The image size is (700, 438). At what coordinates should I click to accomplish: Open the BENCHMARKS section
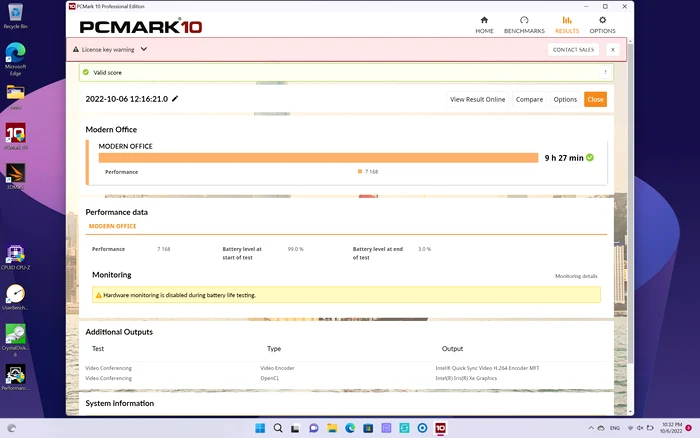pyautogui.click(x=524, y=25)
